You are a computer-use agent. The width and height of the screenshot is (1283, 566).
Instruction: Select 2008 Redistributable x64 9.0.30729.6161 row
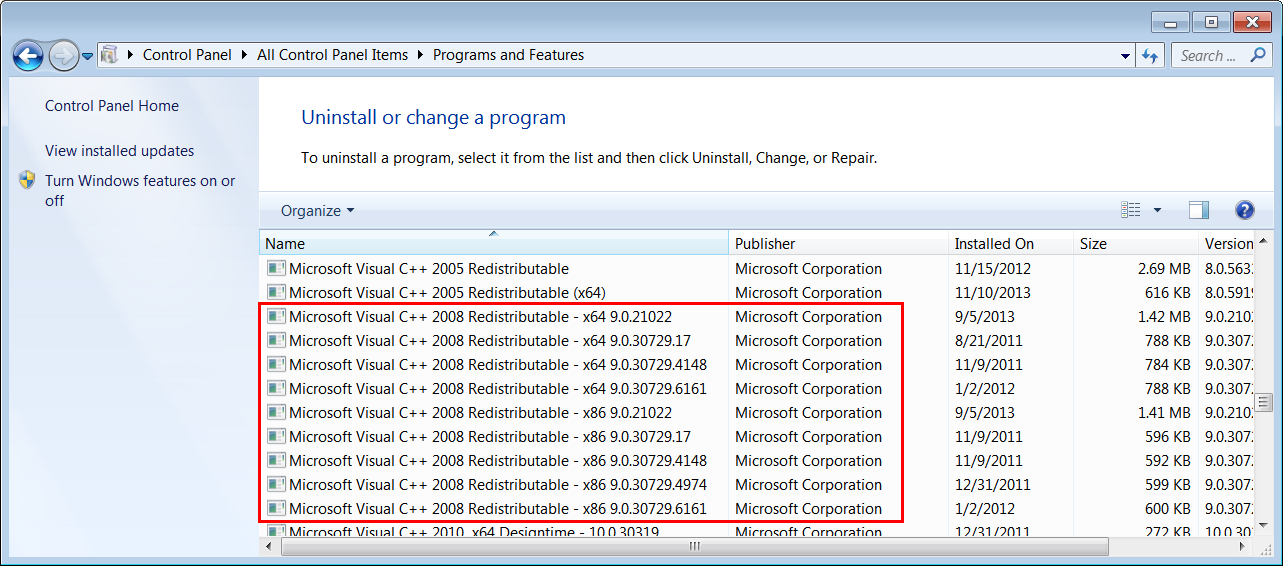[x=757, y=389]
